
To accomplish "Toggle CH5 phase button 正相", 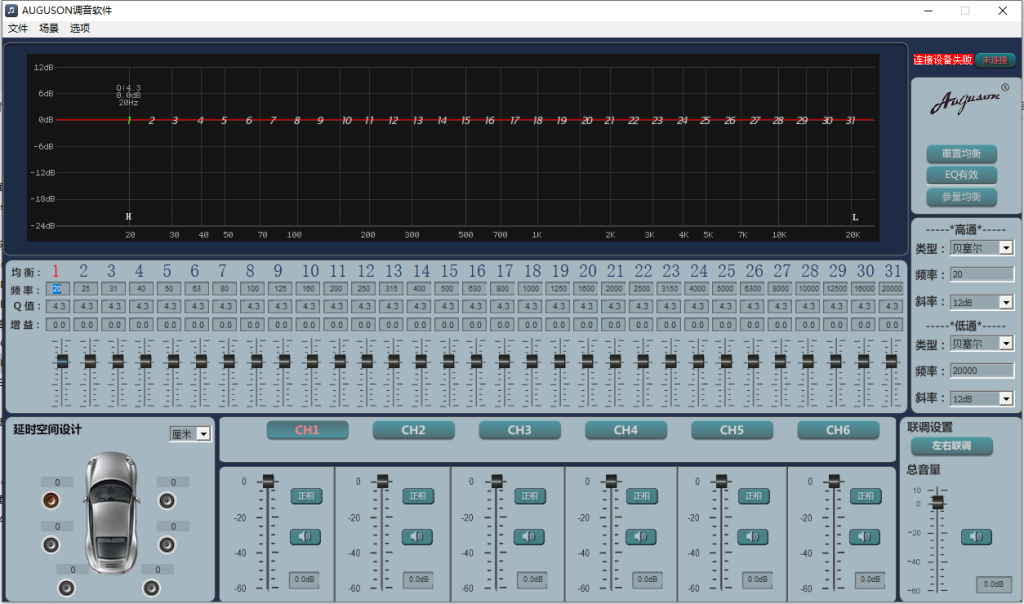I will tap(754, 496).
